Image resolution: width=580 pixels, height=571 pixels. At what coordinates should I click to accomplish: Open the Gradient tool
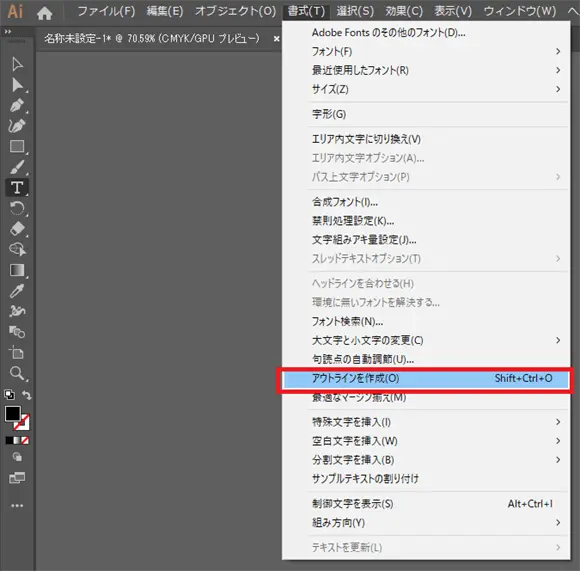point(17,270)
